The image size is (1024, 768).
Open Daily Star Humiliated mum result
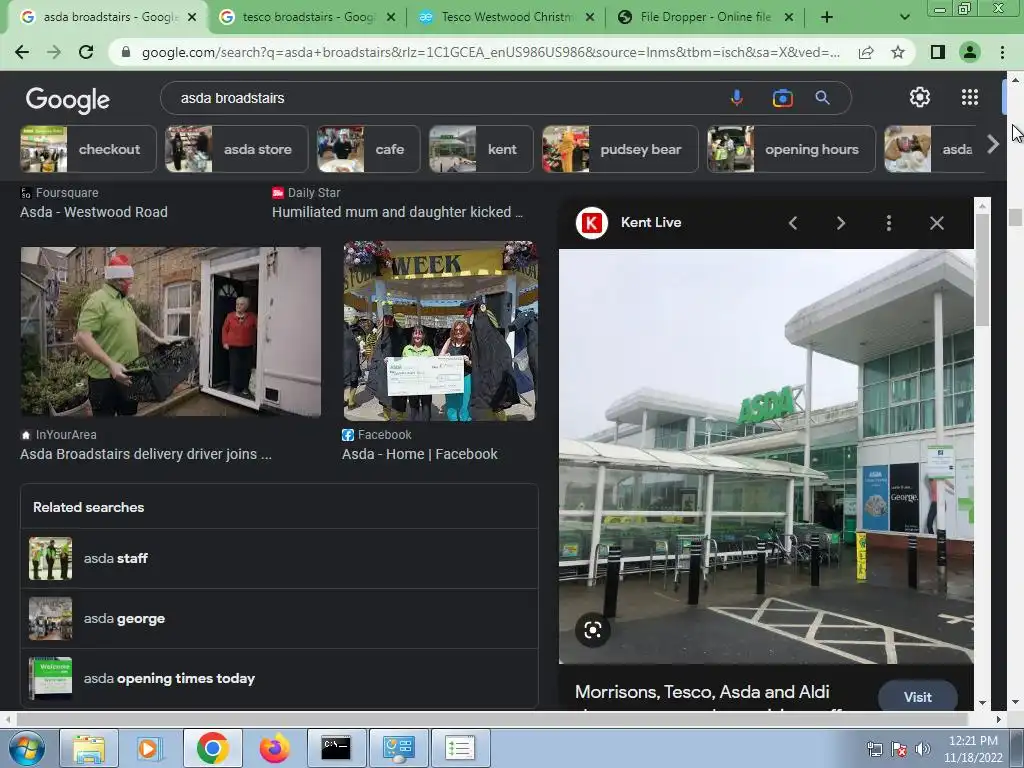pyautogui.click(x=397, y=212)
